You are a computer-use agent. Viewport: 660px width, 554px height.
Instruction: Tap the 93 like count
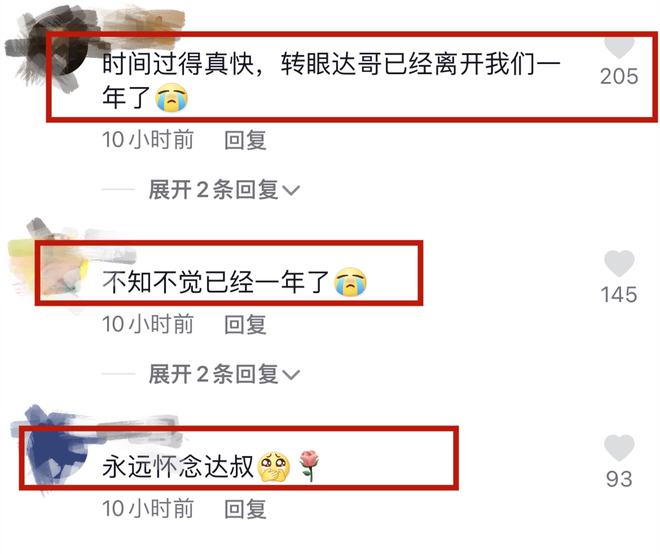(x=619, y=479)
